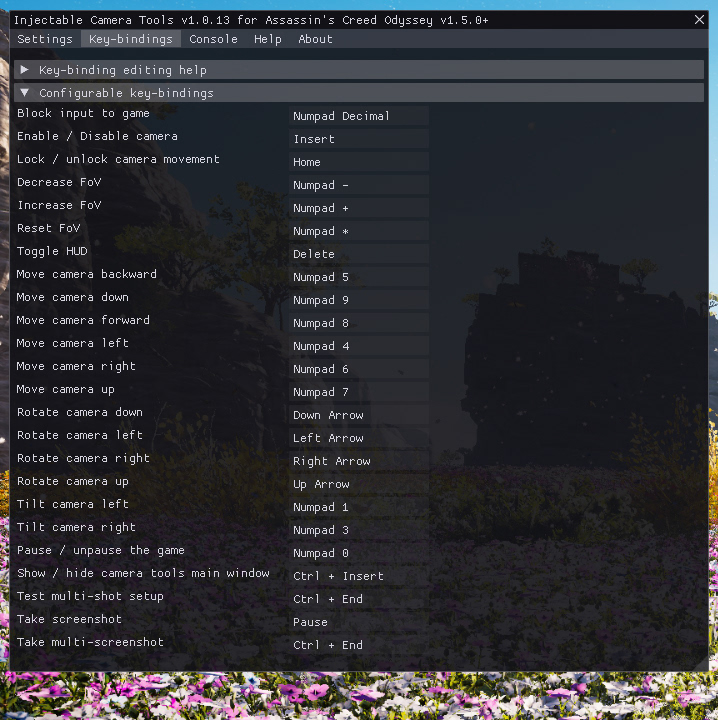Edit the Move camera up Numpad 7 field
Image resolution: width=718 pixels, height=720 pixels.
(x=359, y=392)
